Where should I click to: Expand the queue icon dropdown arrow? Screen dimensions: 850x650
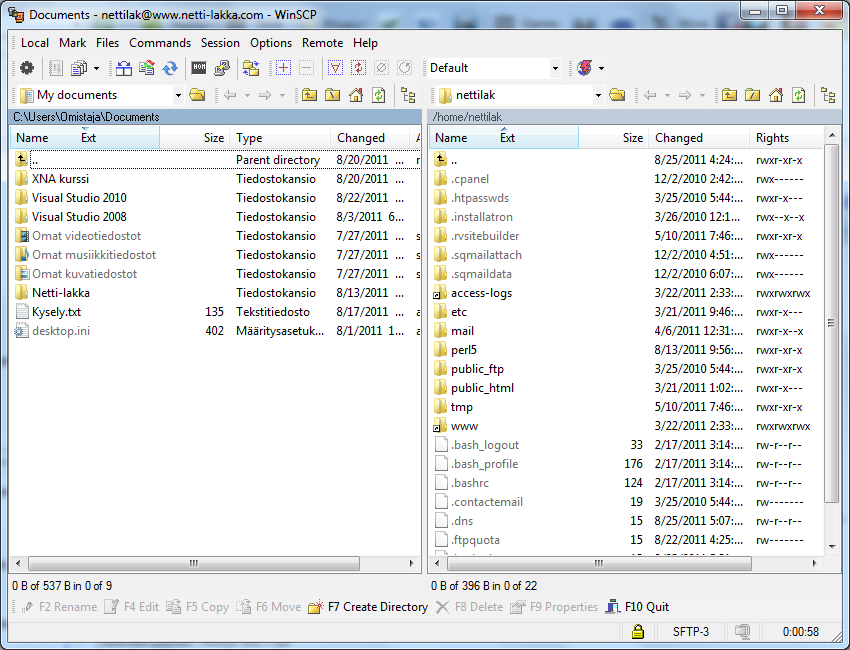coord(96,68)
